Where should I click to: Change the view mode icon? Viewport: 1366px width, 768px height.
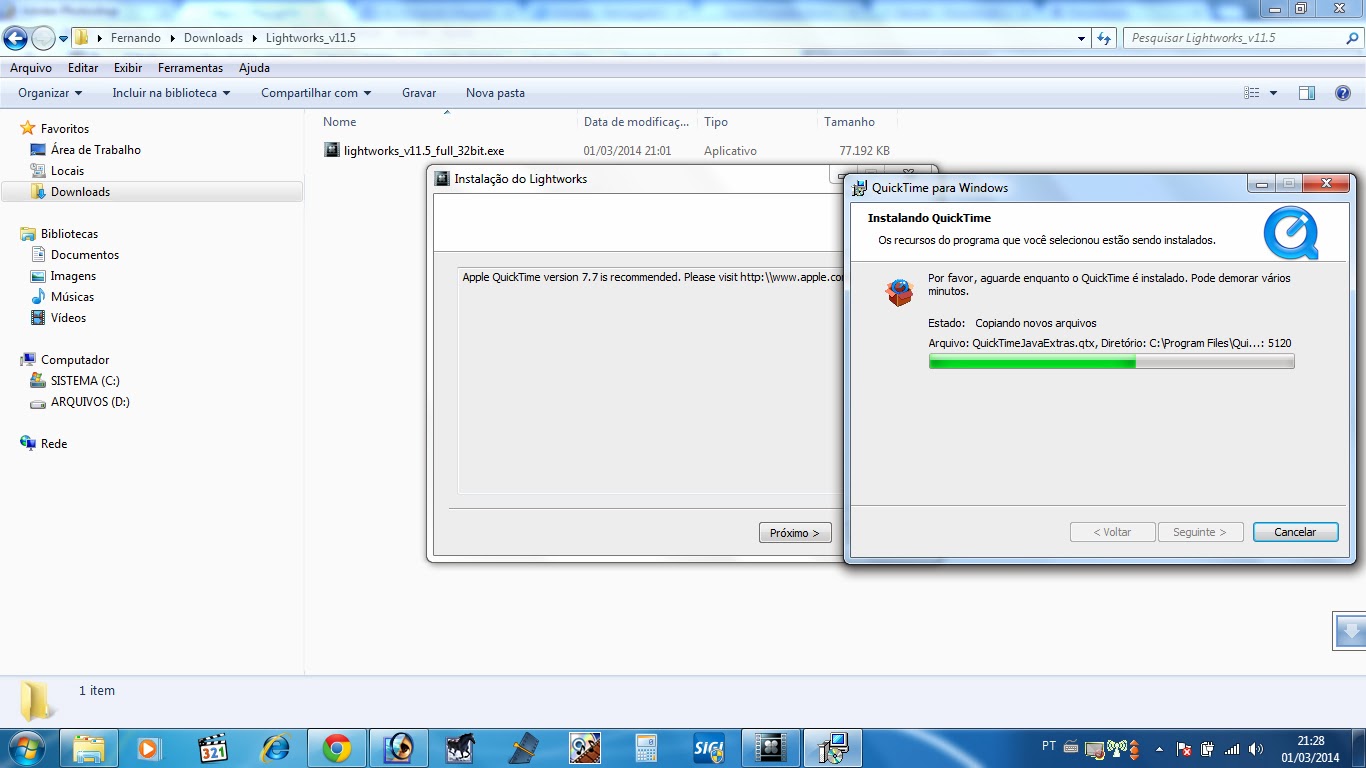click(1251, 93)
